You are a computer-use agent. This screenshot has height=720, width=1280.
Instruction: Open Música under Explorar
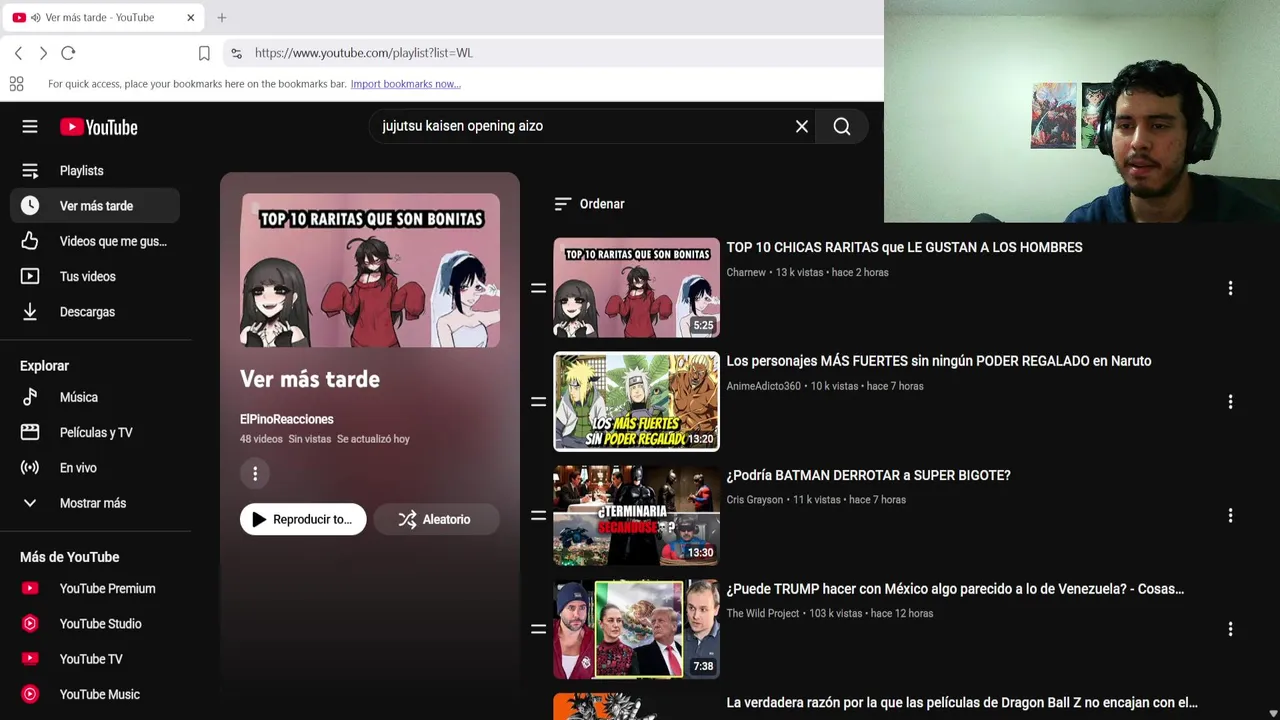95,397
